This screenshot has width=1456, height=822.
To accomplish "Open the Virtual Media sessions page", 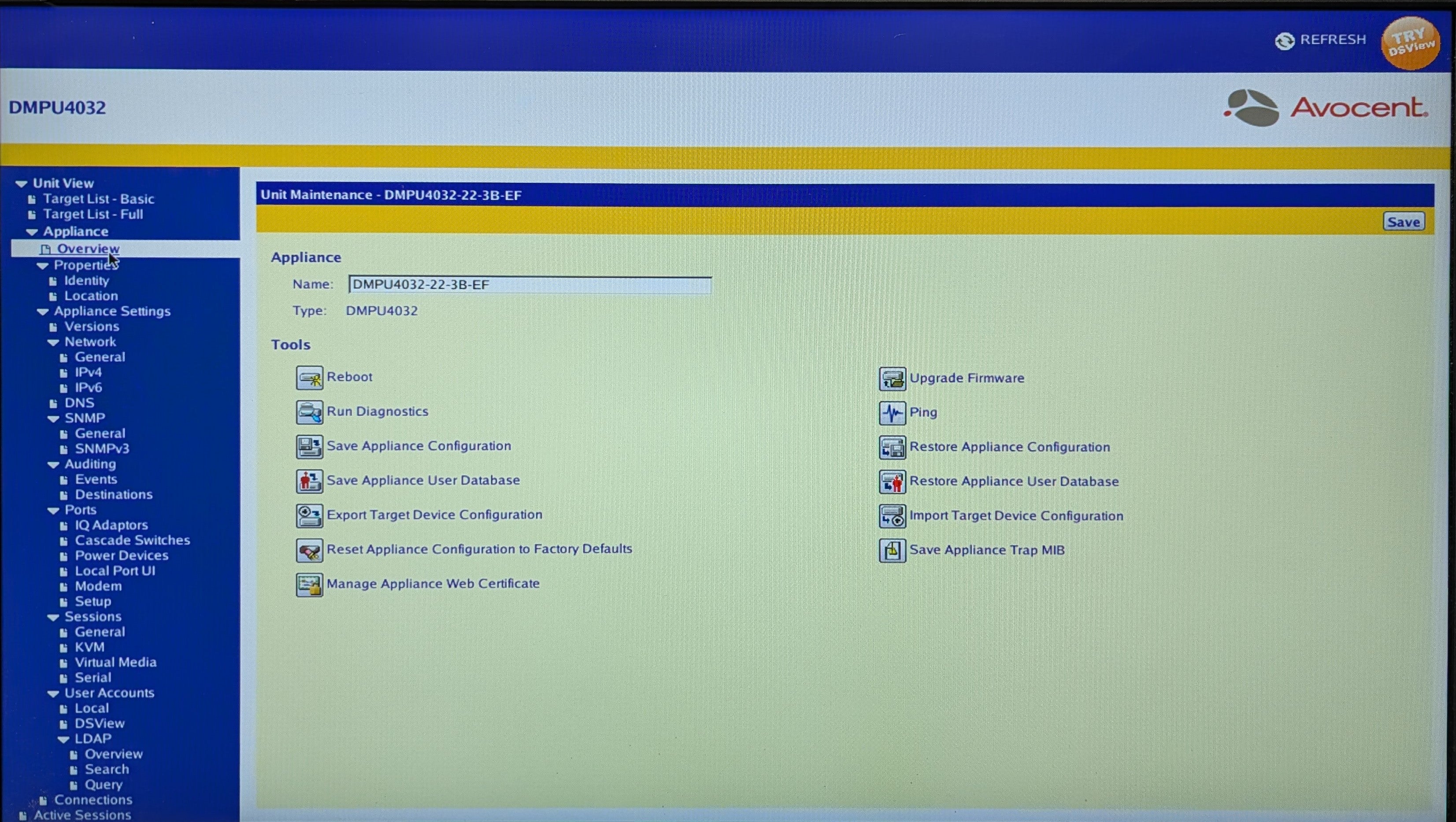I will pos(115,662).
